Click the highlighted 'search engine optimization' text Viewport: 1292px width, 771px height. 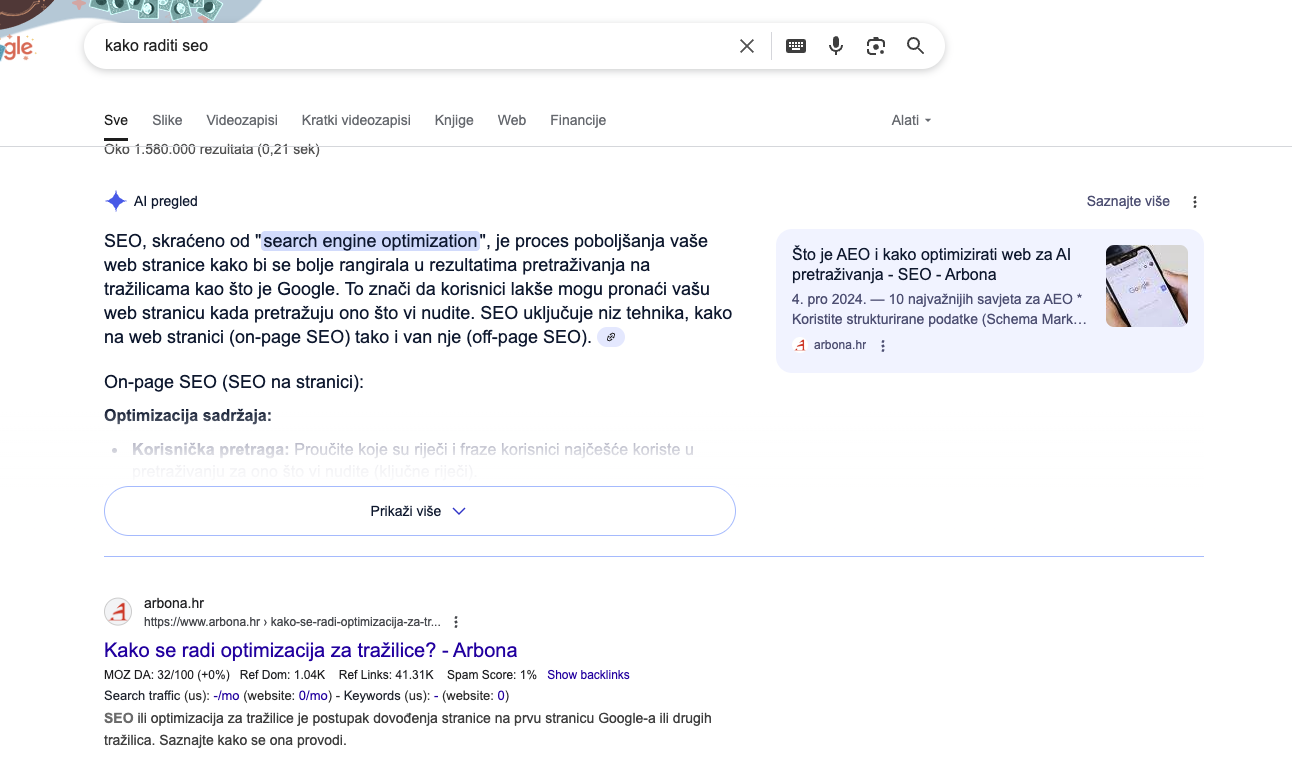370,241
